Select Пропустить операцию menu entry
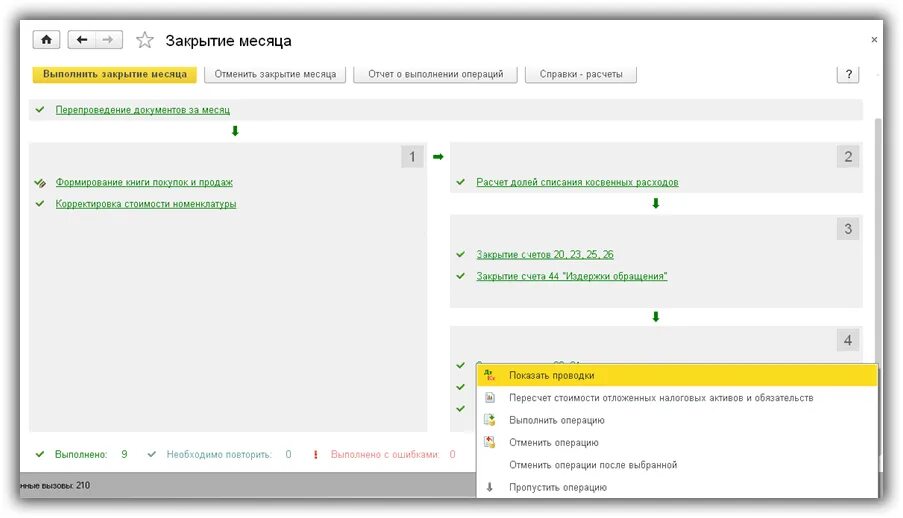Screen dimensions: 903x518 (x=677, y=487)
